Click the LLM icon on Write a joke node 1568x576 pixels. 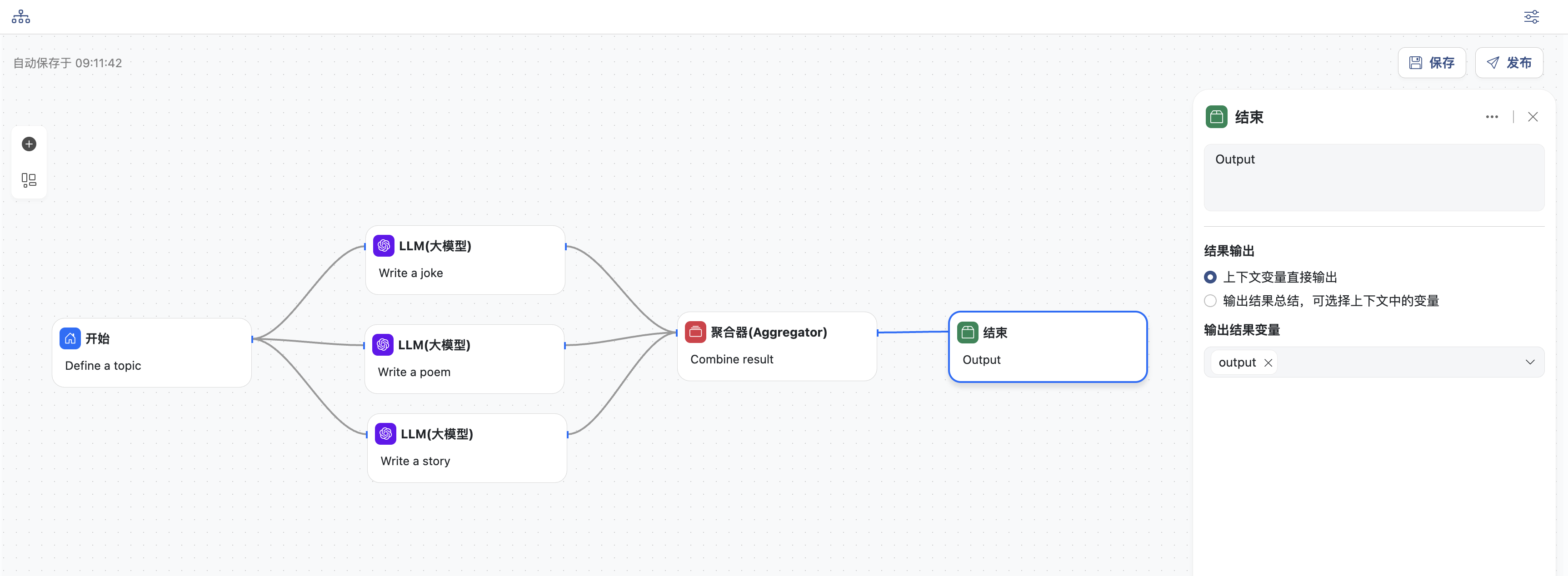pos(384,246)
